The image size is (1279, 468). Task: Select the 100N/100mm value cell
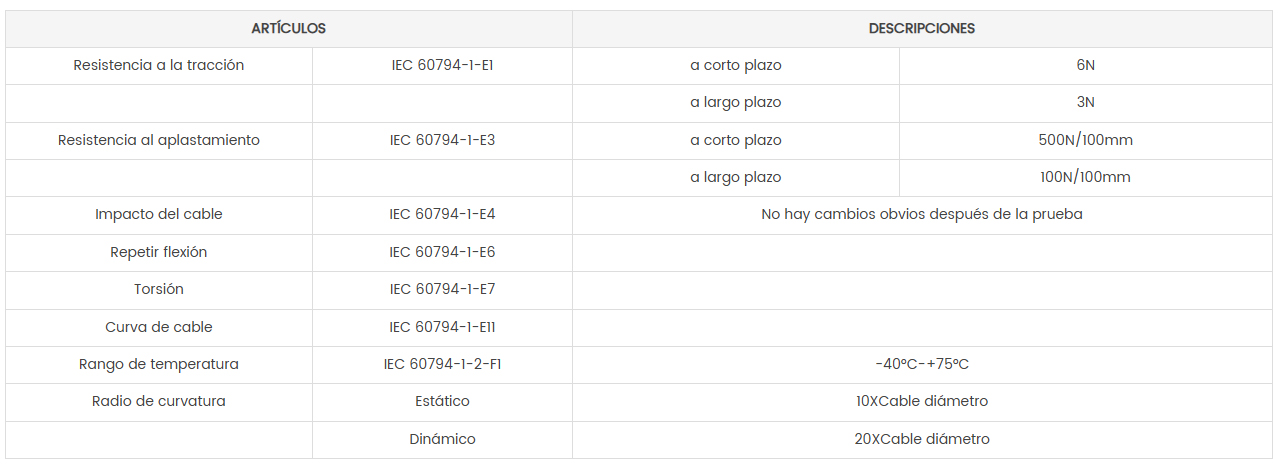tap(1085, 177)
